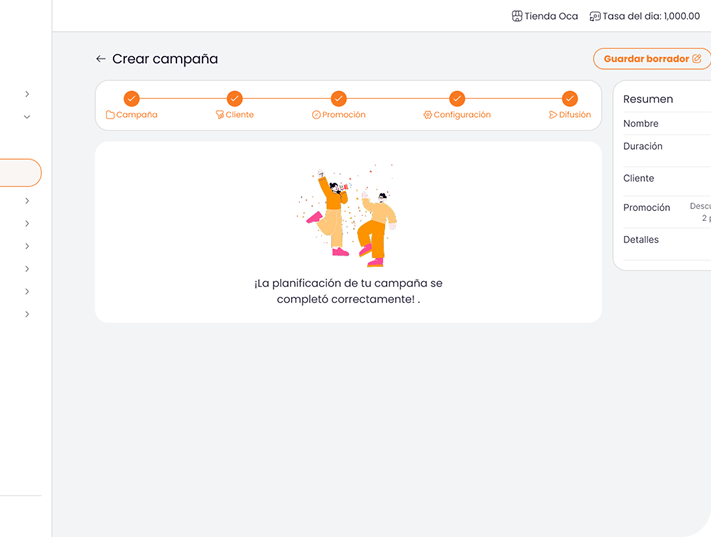Select the Promoción step checkmark circle
This screenshot has height=537, width=711.
tap(338, 98)
